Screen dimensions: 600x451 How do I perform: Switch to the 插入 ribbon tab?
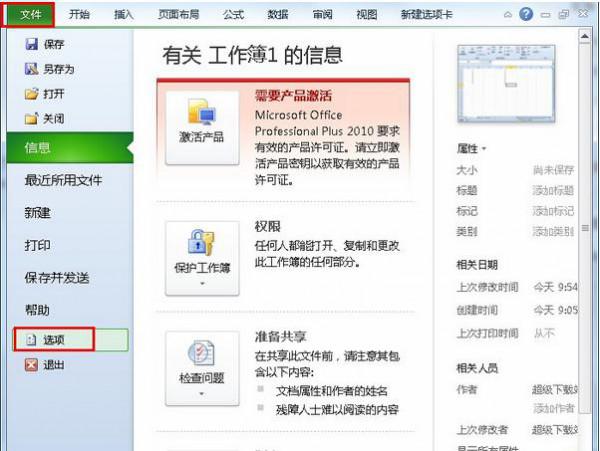click(x=124, y=15)
